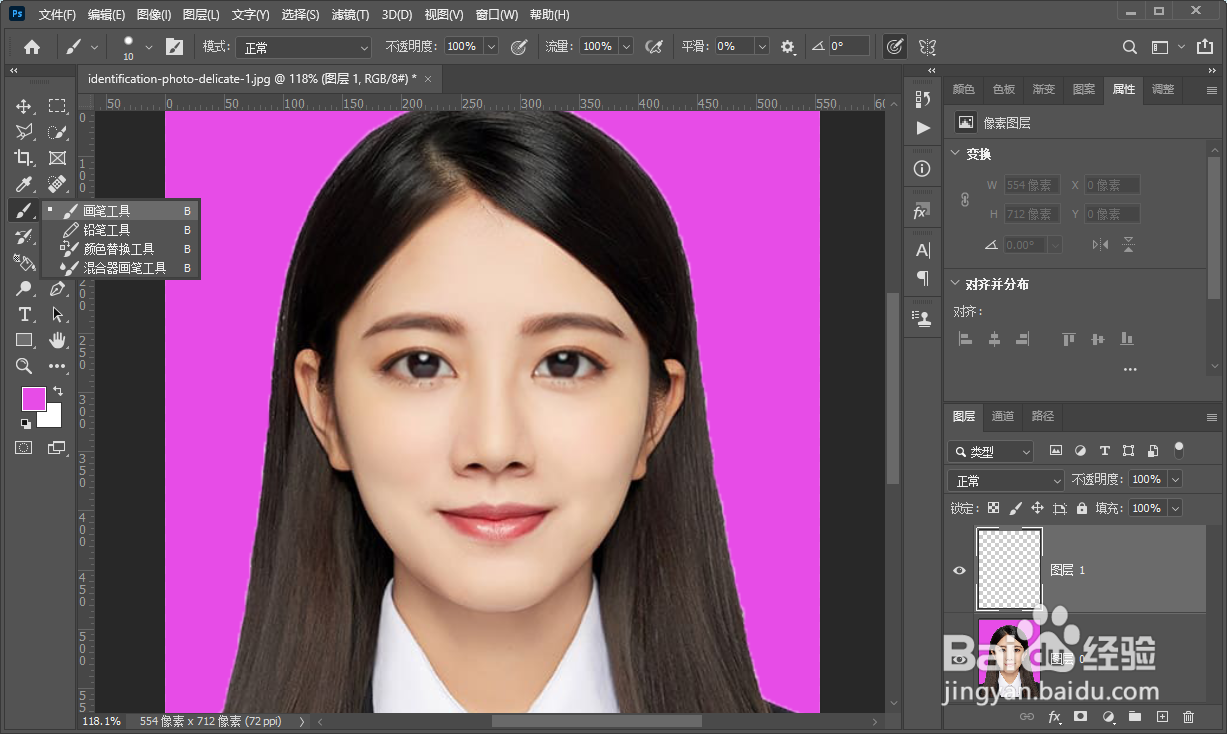Viewport: 1227px width, 734px height.
Task: Delete layer using the trash icon
Action: pos(1188,717)
